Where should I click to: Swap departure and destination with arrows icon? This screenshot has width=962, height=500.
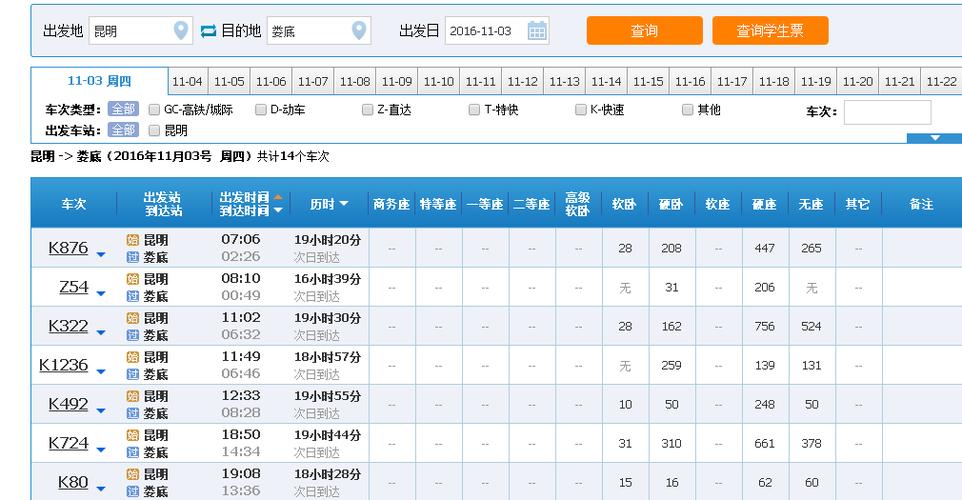click(208, 31)
